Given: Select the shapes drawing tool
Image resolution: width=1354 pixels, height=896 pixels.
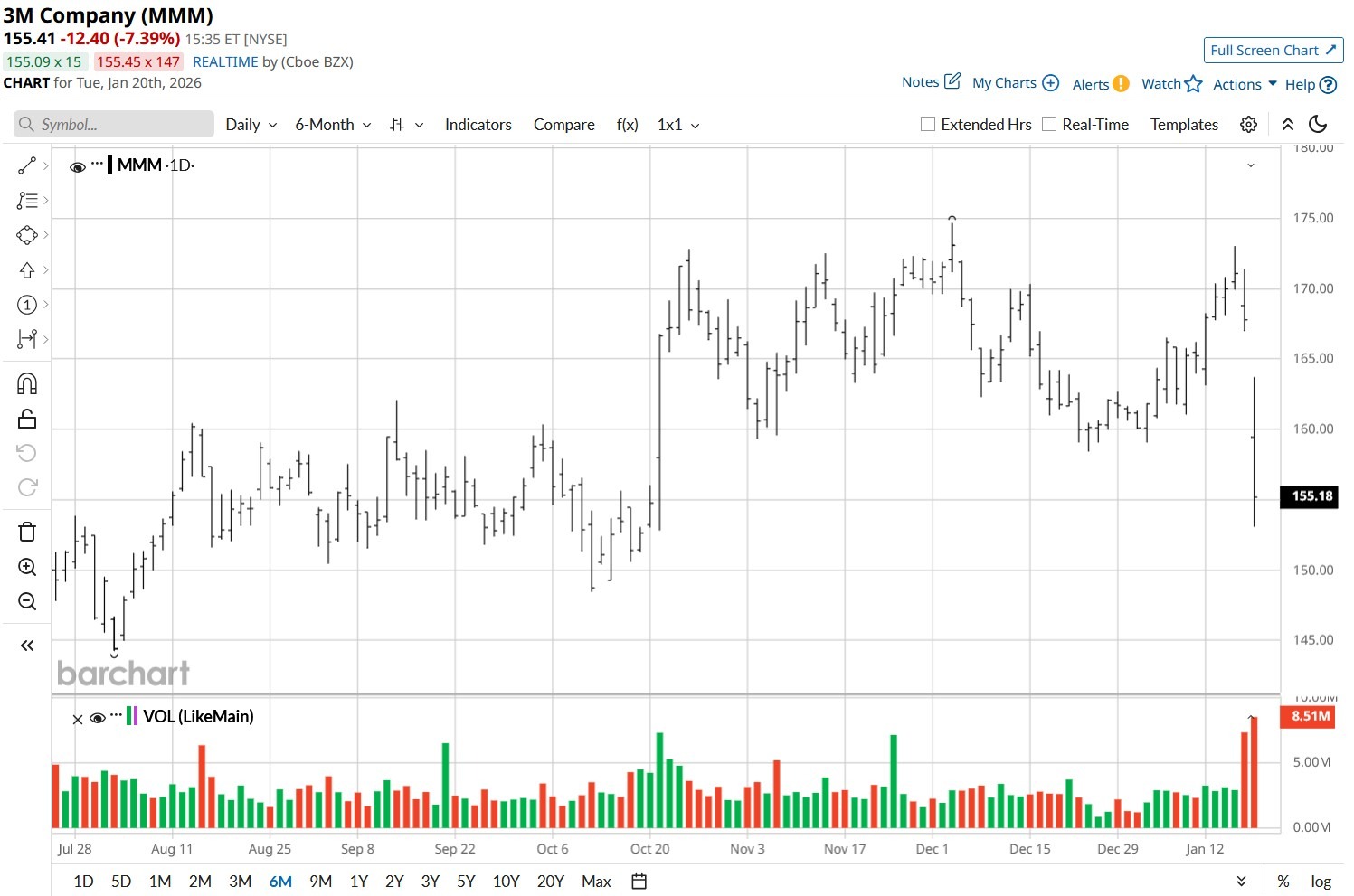Looking at the screenshot, I should pyautogui.click(x=27, y=235).
